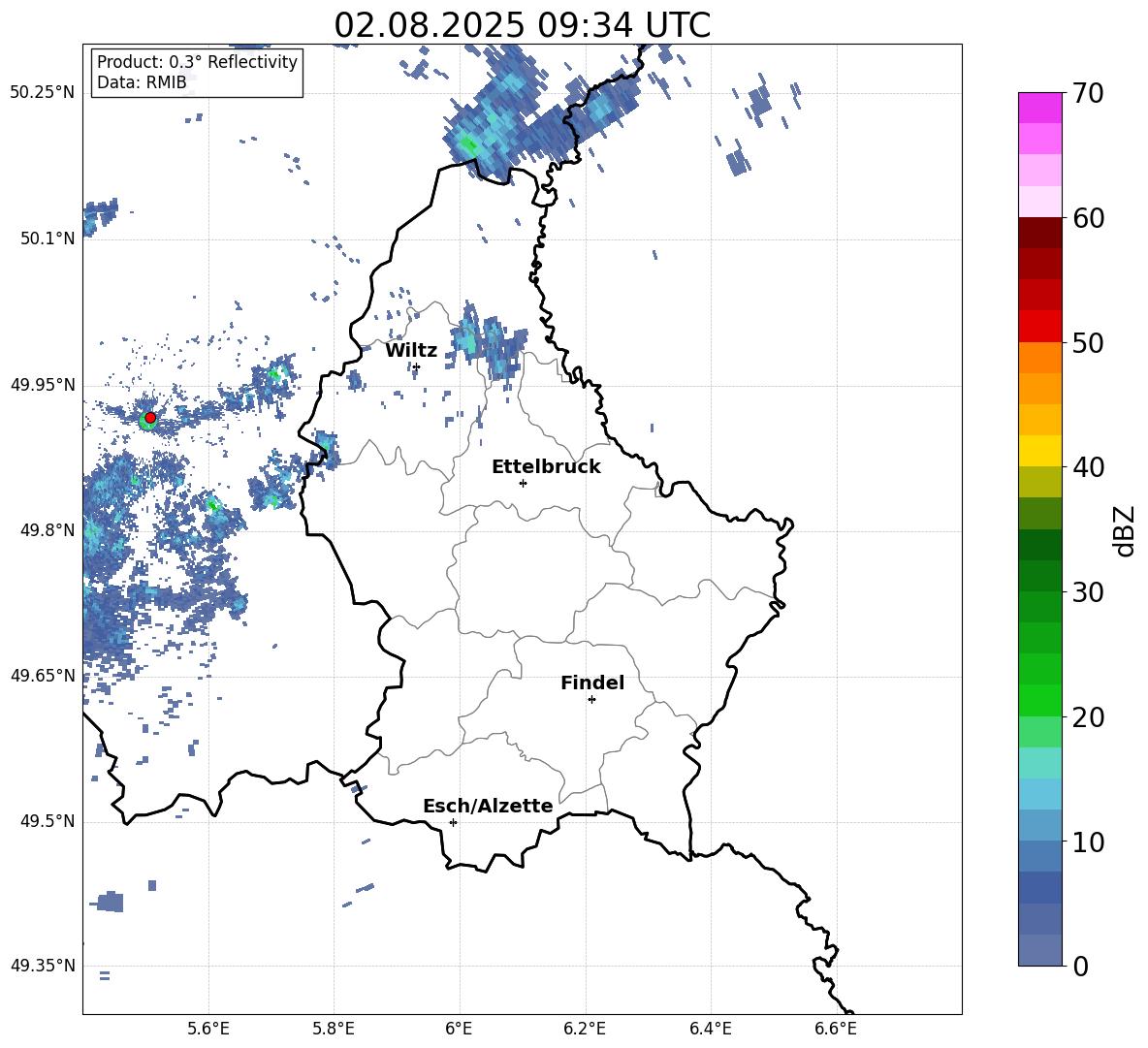The width and height of the screenshot is (1148, 1048).
Task: Click the cross marker below Wiltz
Action: 416,367
